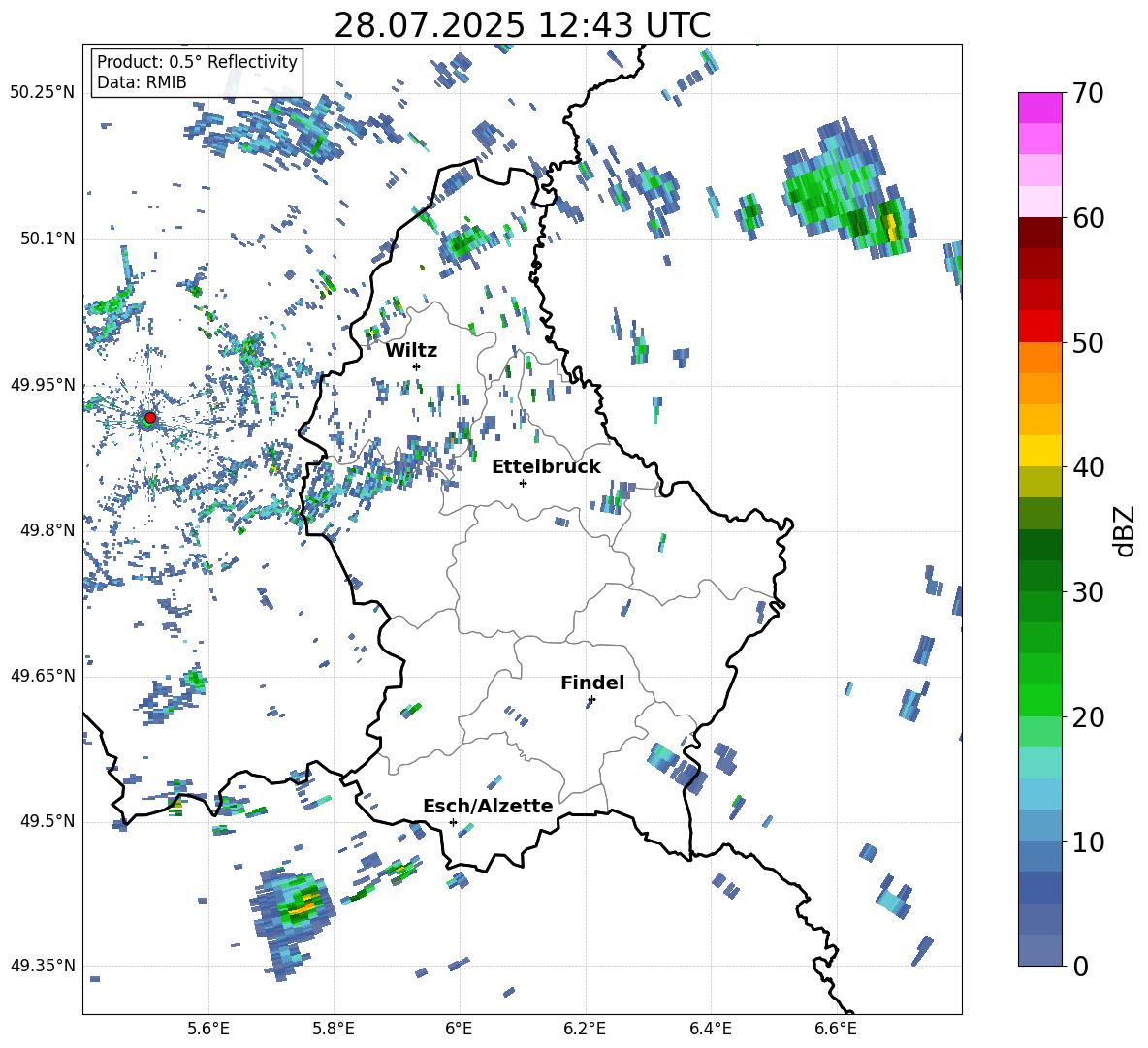The width and height of the screenshot is (1148, 1048).
Task: Click the Ettelbruck city label
Action: [x=546, y=467]
